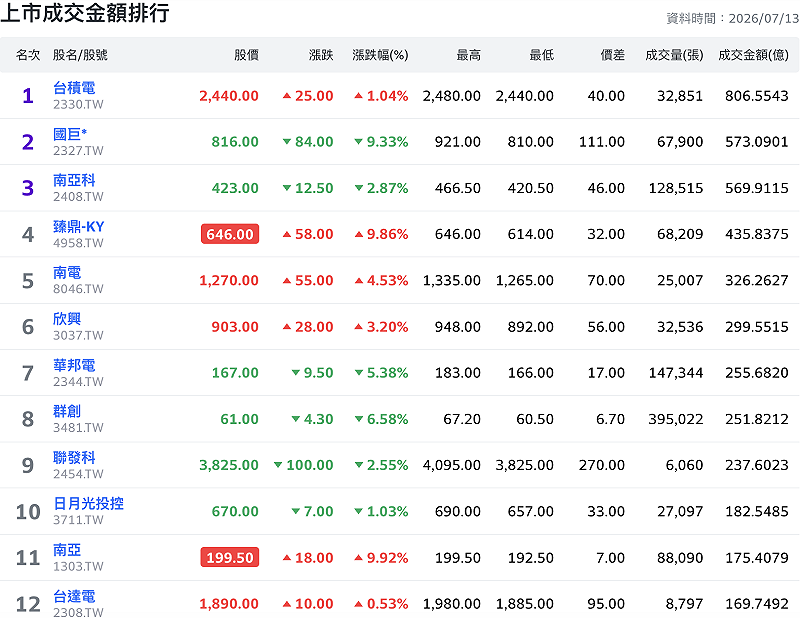The height and width of the screenshot is (618, 800).
Task: Click the 3,825.00 price in the 股價 column
Action: coord(229,465)
